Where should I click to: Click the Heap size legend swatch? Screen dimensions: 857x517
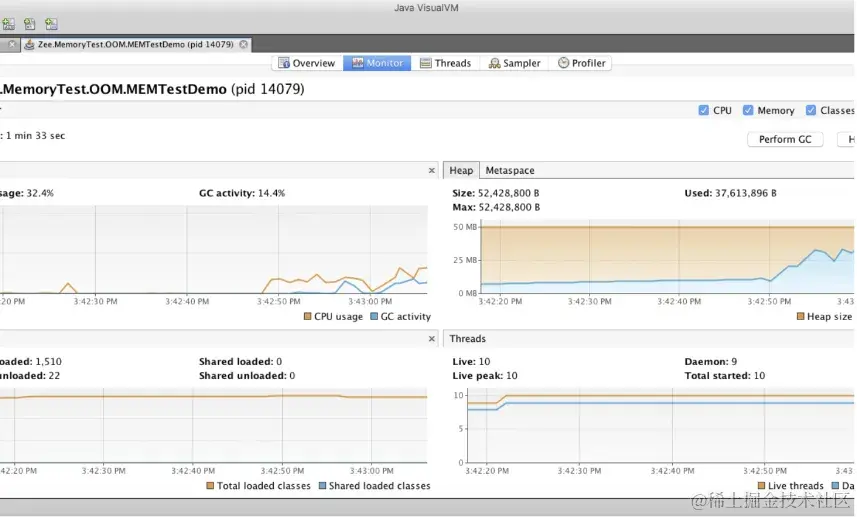[801, 316]
